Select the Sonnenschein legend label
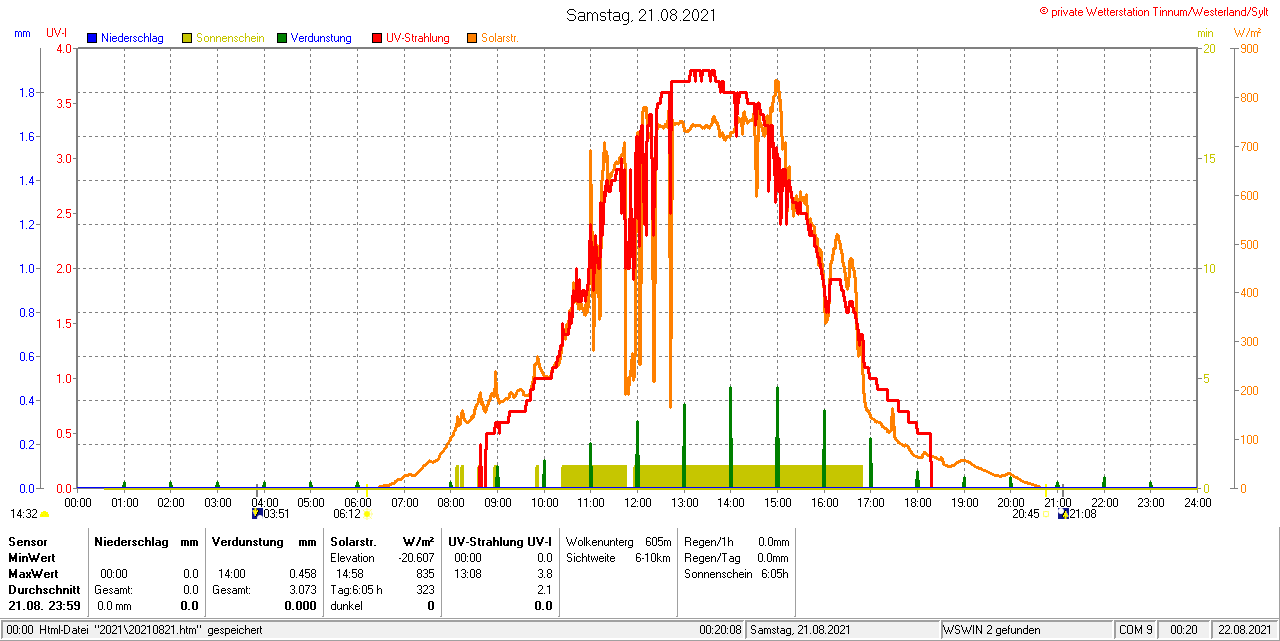 230,38
